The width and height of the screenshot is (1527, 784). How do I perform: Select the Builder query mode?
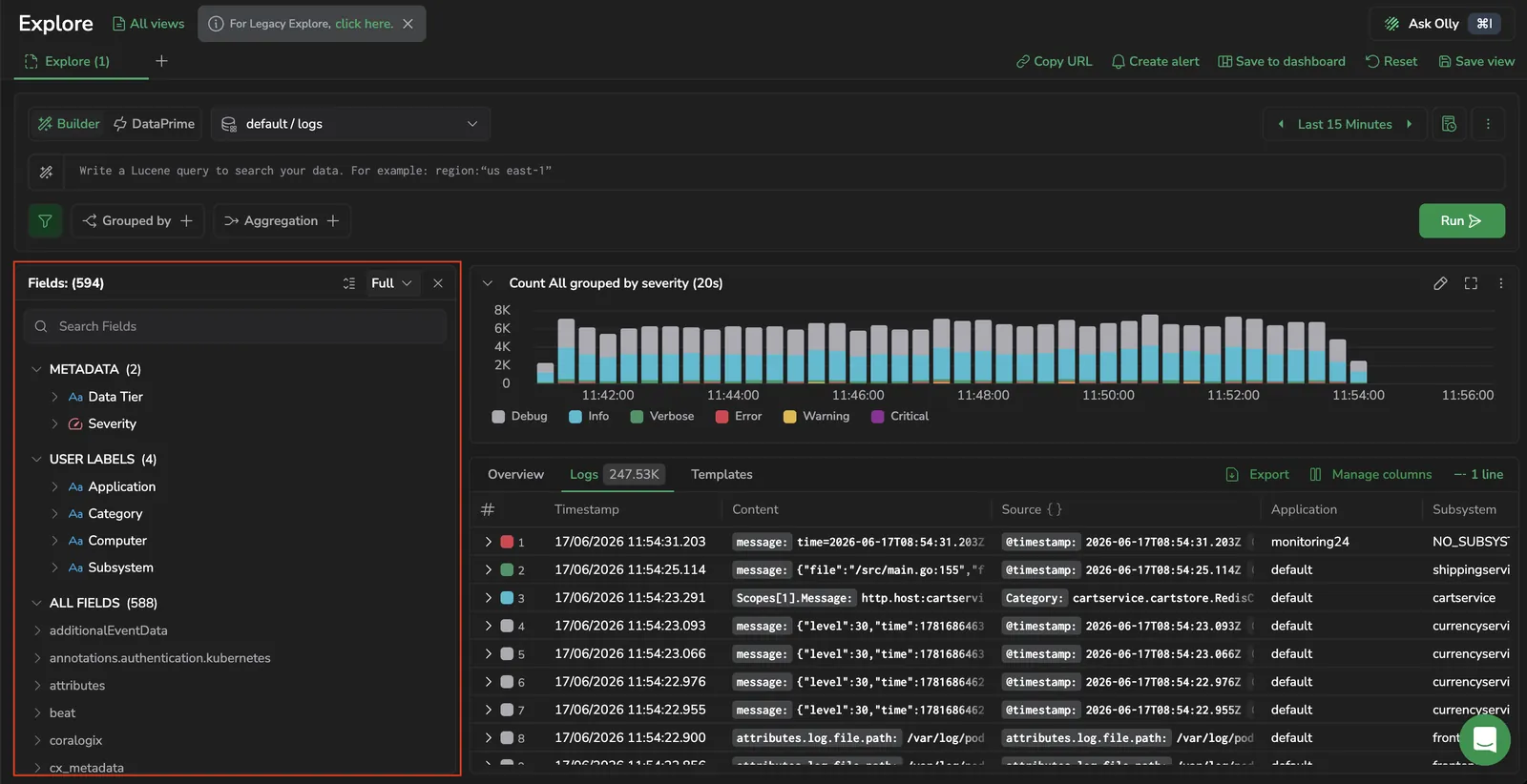pos(69,124)
